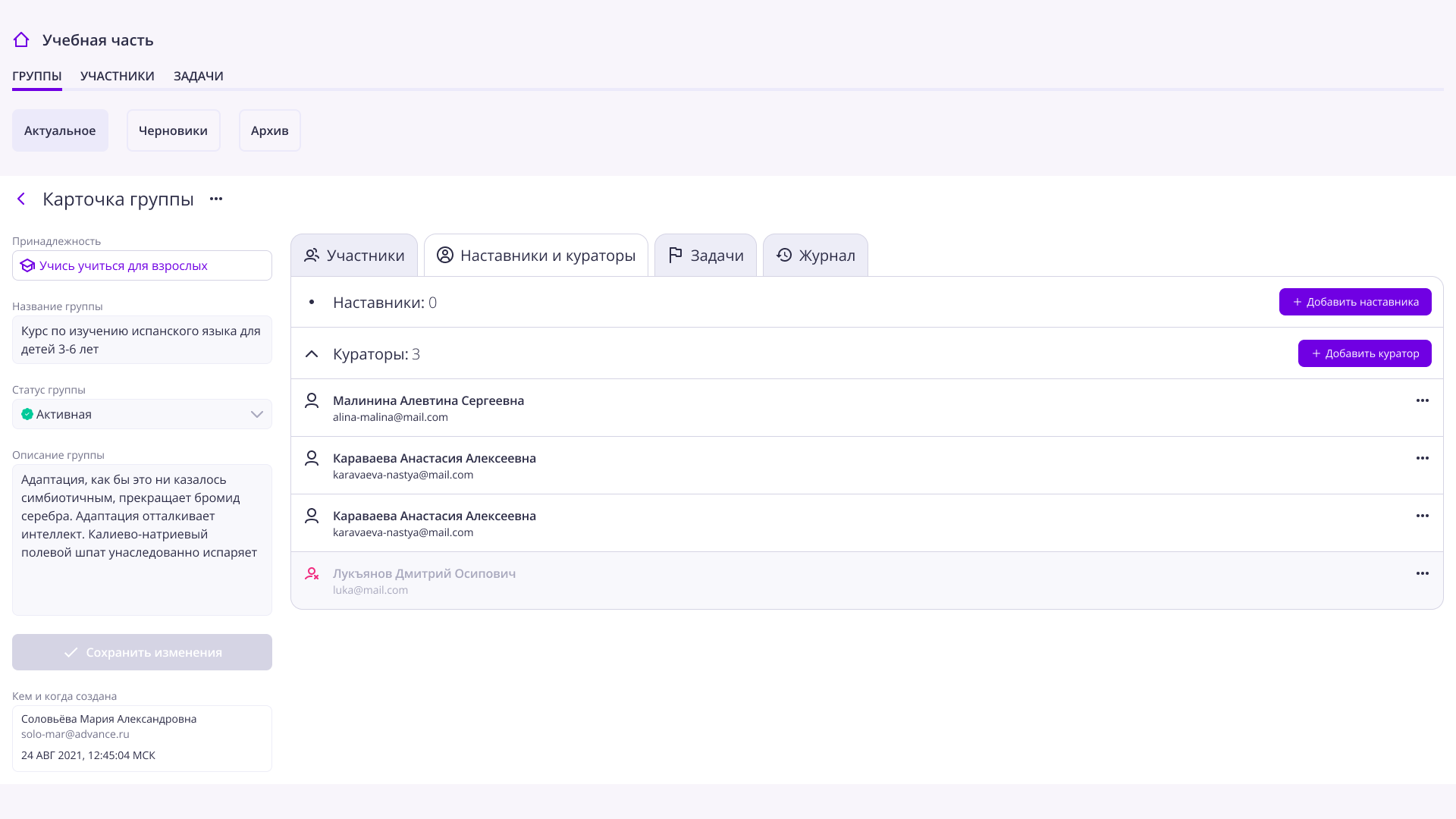The width and height of the screenshot is (1456, 819).
Task: Open the three-dot menu next to Карточка группы
Action: tap(216, 199)
